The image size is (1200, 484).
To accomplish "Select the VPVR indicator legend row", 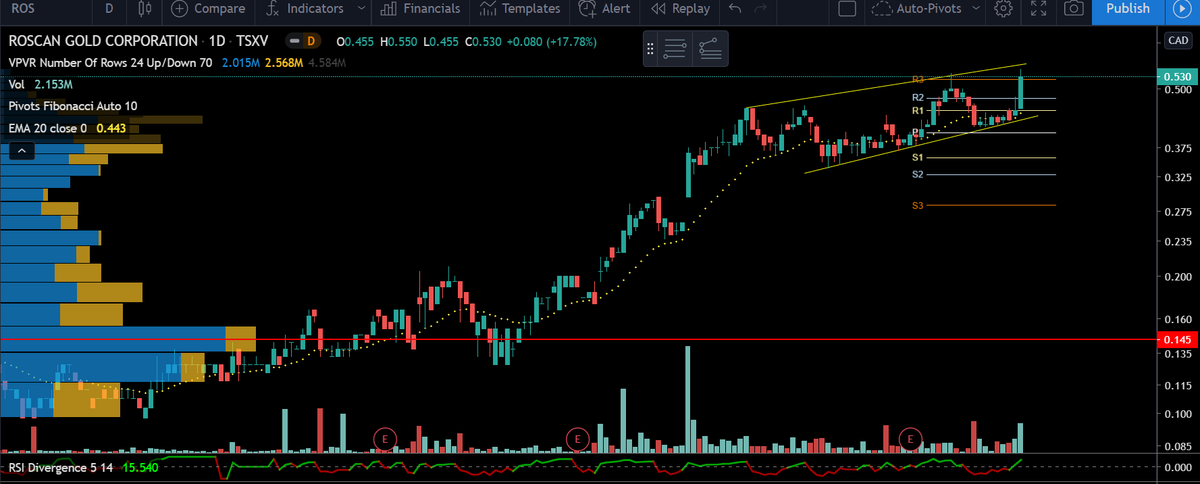I will (177, 63).
